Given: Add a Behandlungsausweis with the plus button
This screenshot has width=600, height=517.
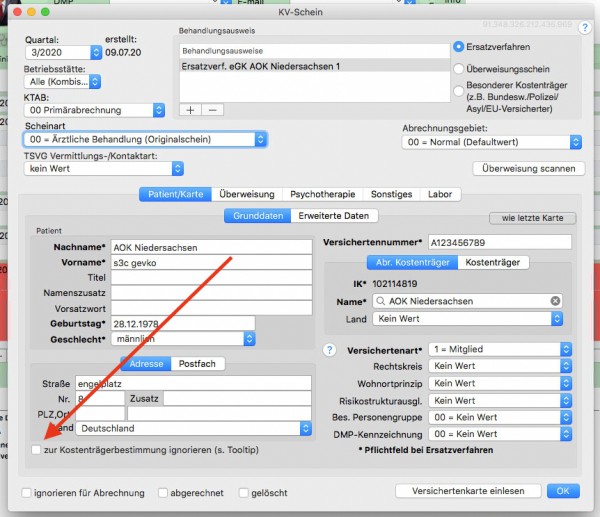Looking at the screenshot, I should [x=190, y=110].
